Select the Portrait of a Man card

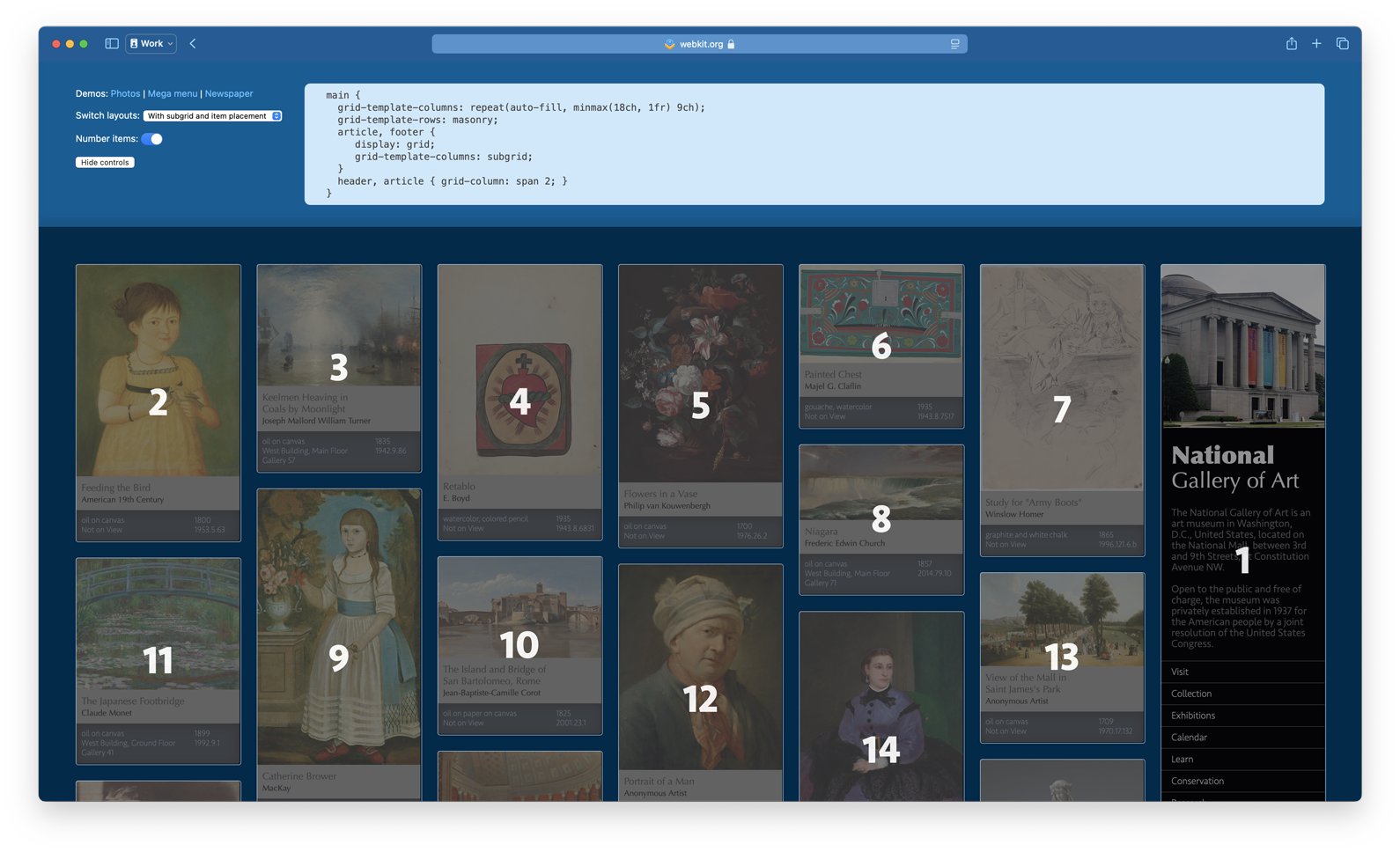pos(701,682)
